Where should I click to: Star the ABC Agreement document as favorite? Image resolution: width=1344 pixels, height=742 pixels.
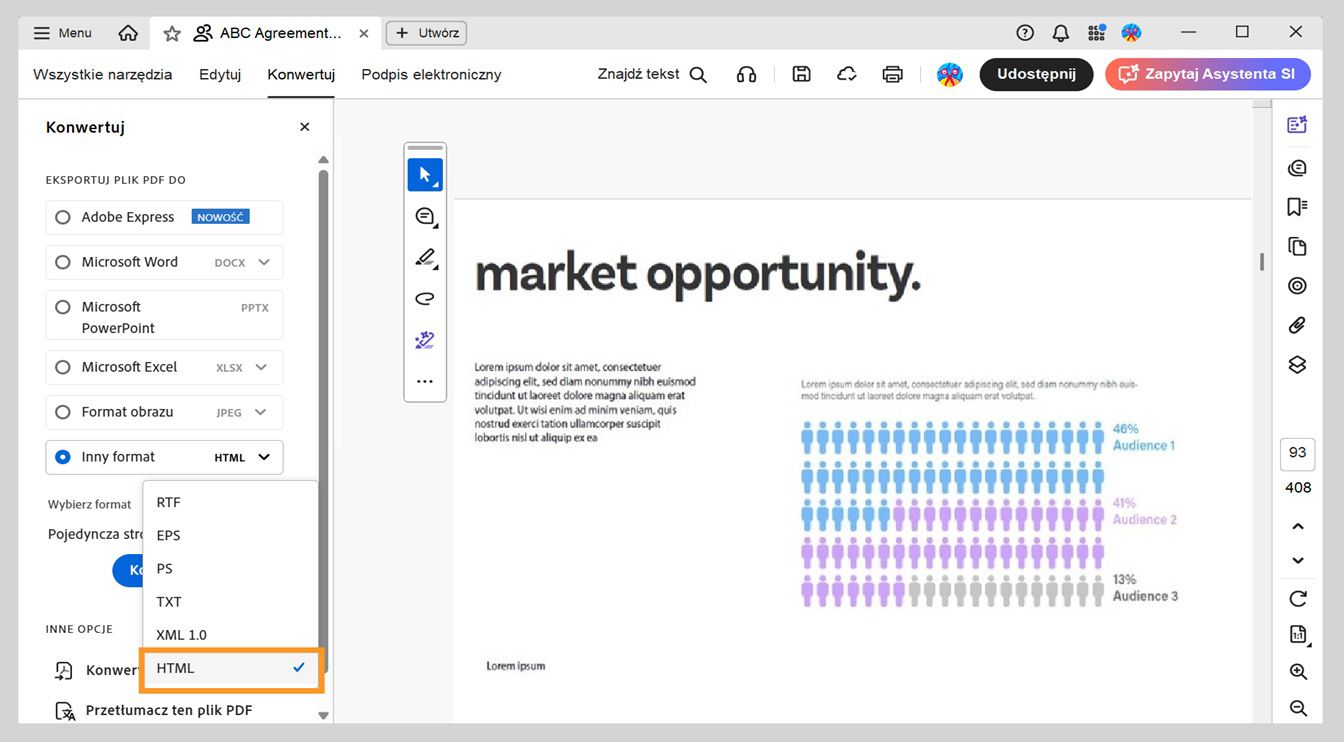tap(172, 33)
